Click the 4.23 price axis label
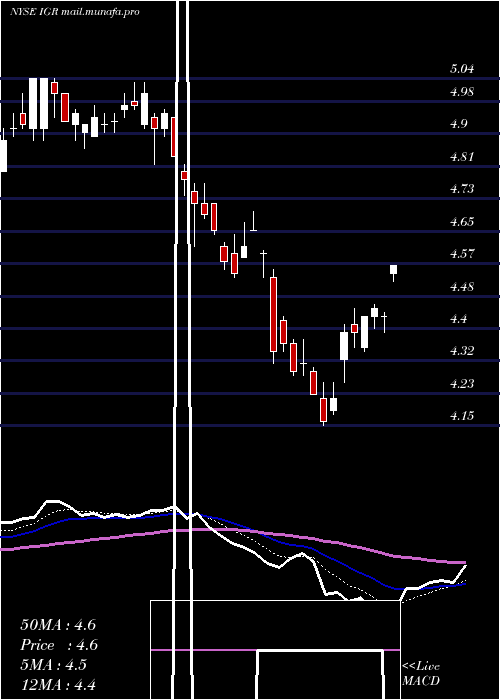This screenshot has width=500, height=700. click(x=462, y=384)
